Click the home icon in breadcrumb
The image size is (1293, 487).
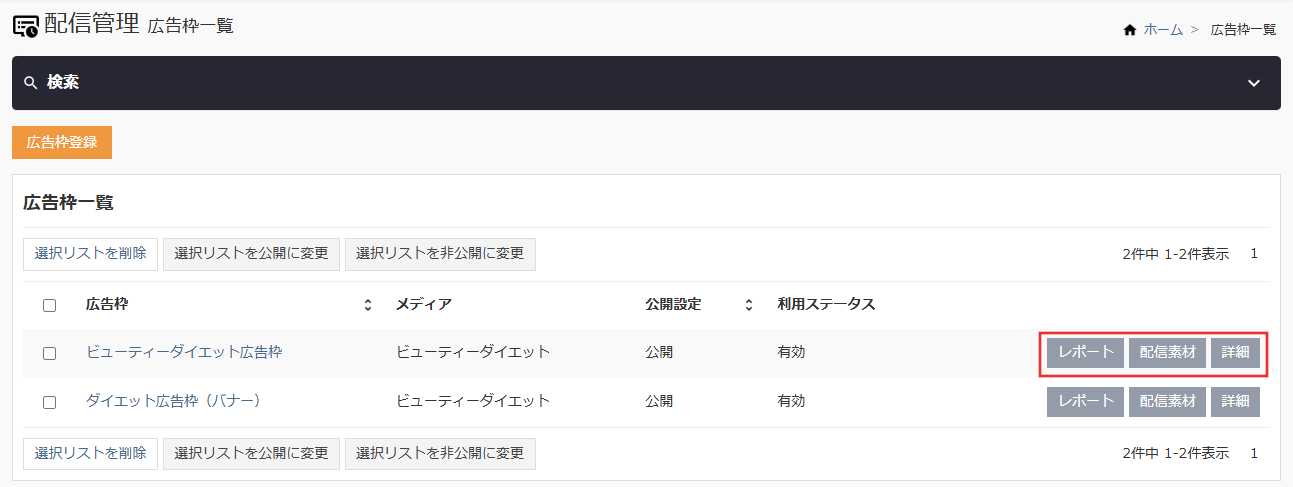tap(1130, 30)
